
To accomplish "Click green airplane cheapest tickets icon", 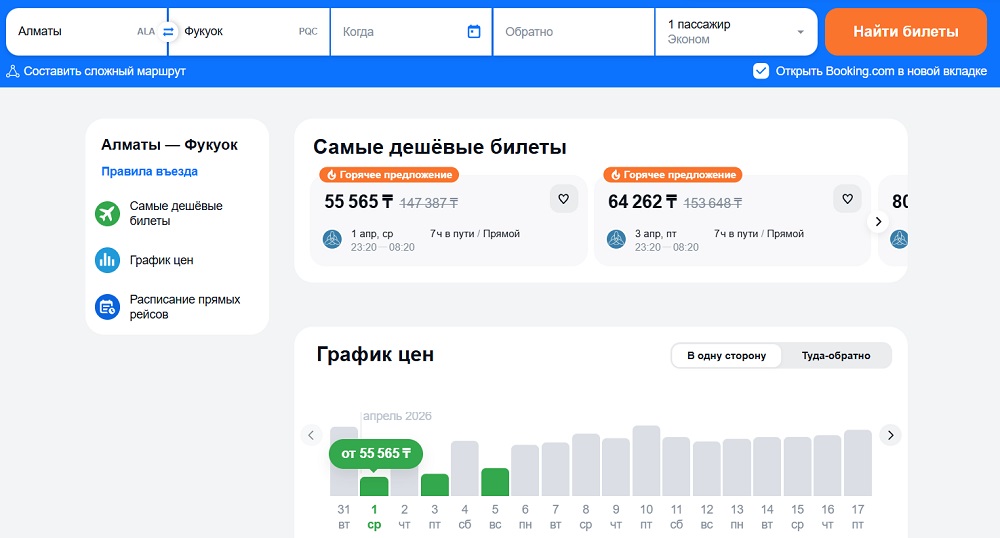I will [107, 214].
